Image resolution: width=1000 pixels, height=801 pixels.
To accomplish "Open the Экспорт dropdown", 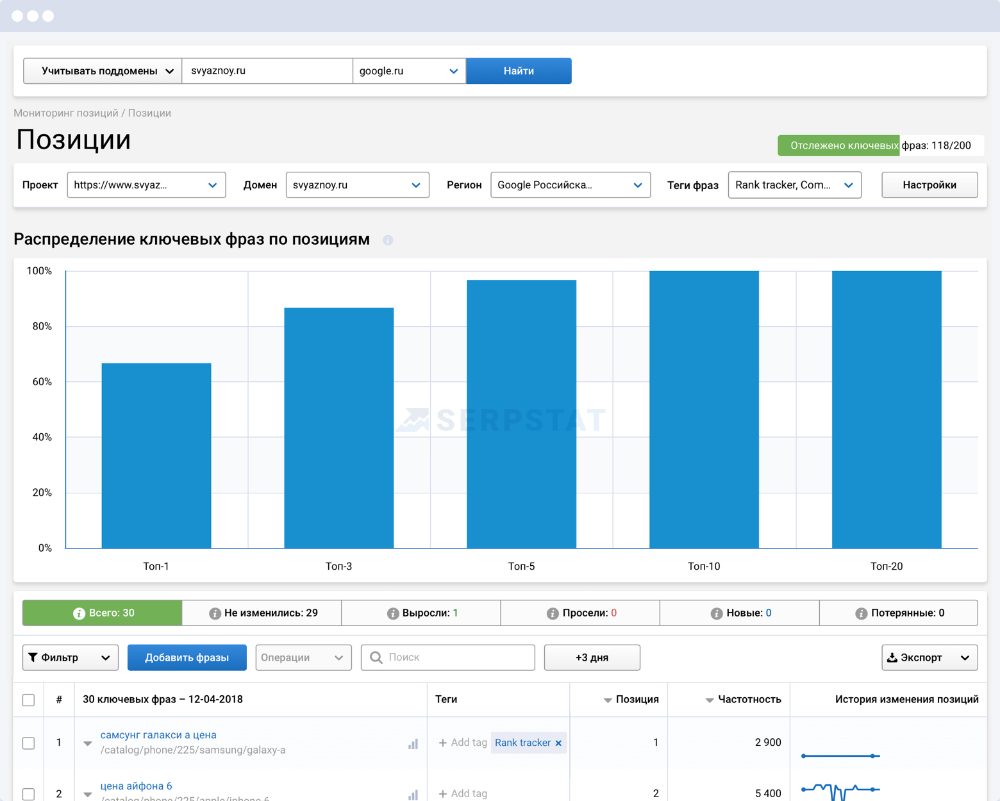I will point(930,658).
